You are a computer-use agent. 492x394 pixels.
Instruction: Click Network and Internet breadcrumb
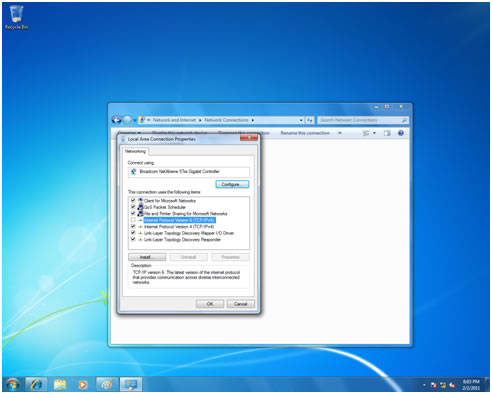coord(174,120)
